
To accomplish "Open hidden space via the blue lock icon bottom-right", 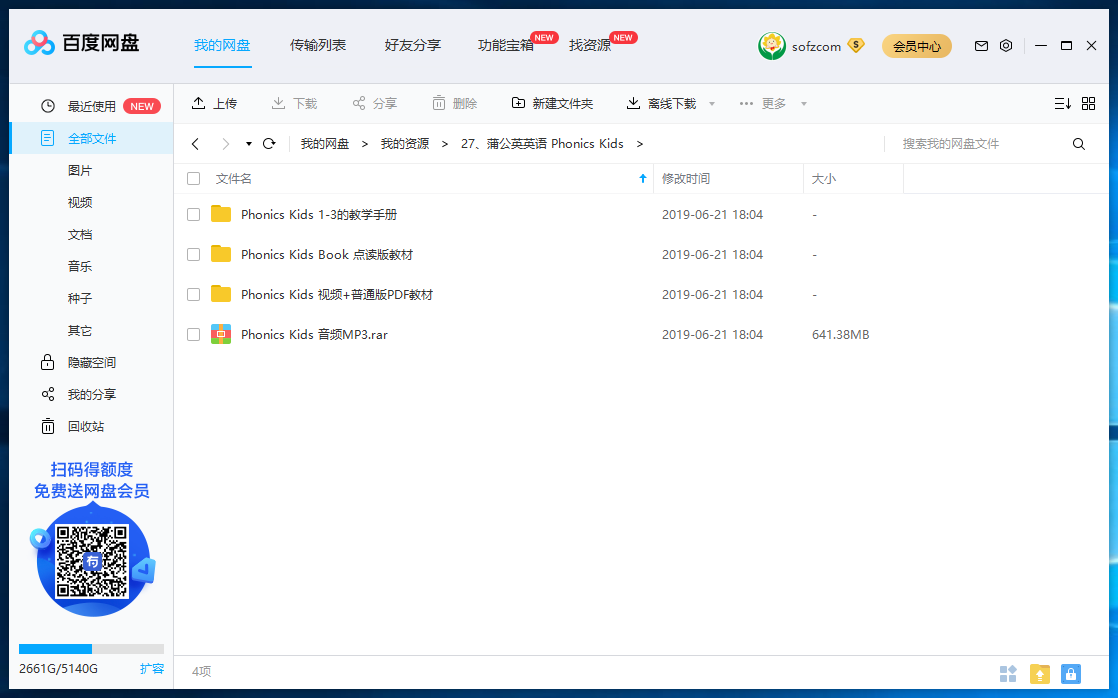I will click(1071, 674).
